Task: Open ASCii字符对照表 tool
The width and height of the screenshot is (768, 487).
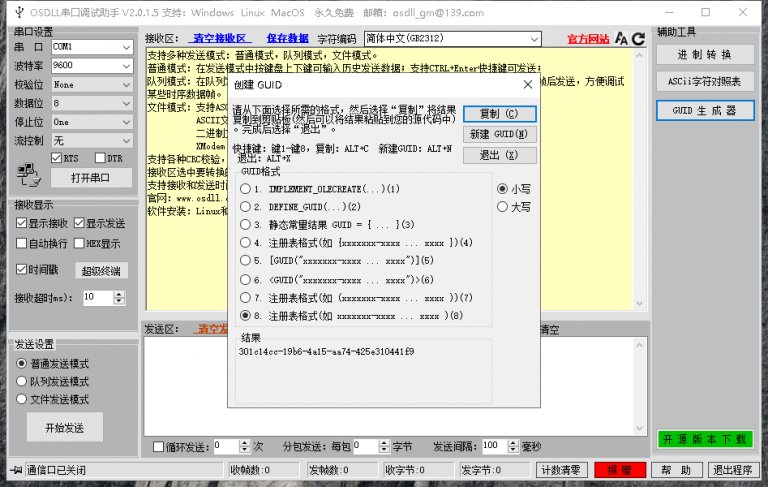Action: coord(705,81)
